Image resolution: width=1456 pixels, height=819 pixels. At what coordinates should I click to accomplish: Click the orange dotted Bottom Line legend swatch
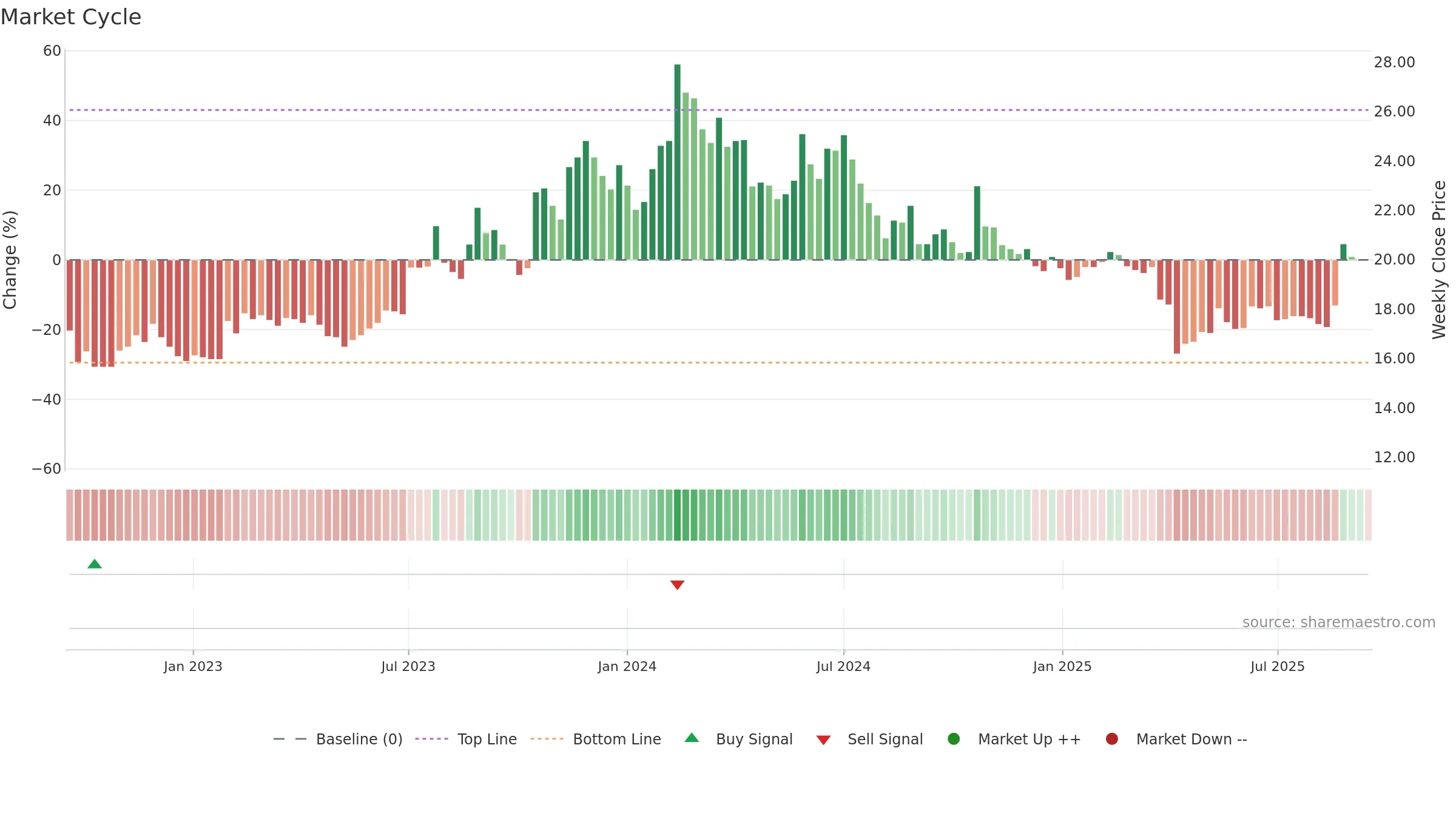tap(547, 739)
